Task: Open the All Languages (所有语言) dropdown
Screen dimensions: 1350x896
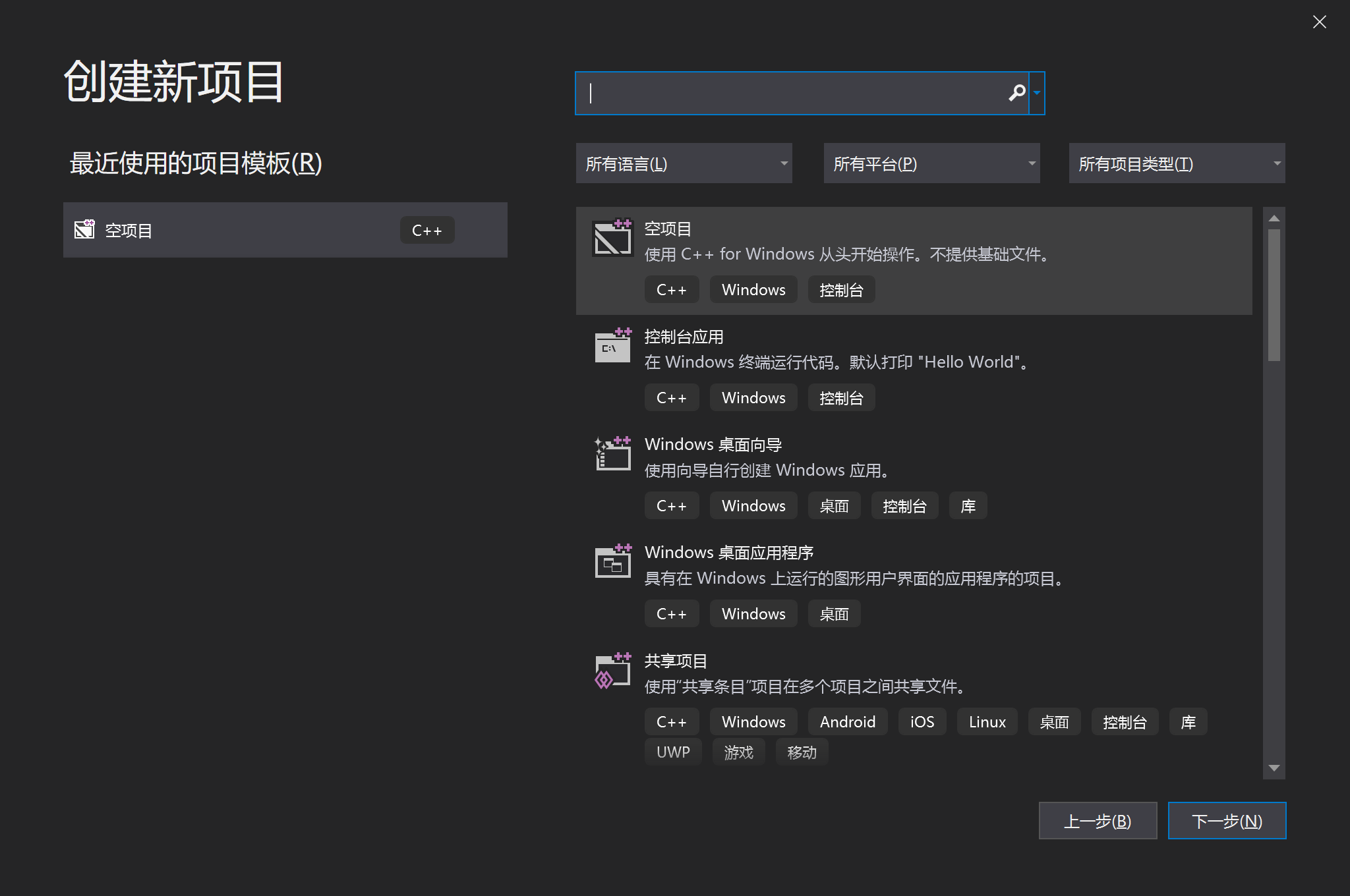Action: [684, 163]
